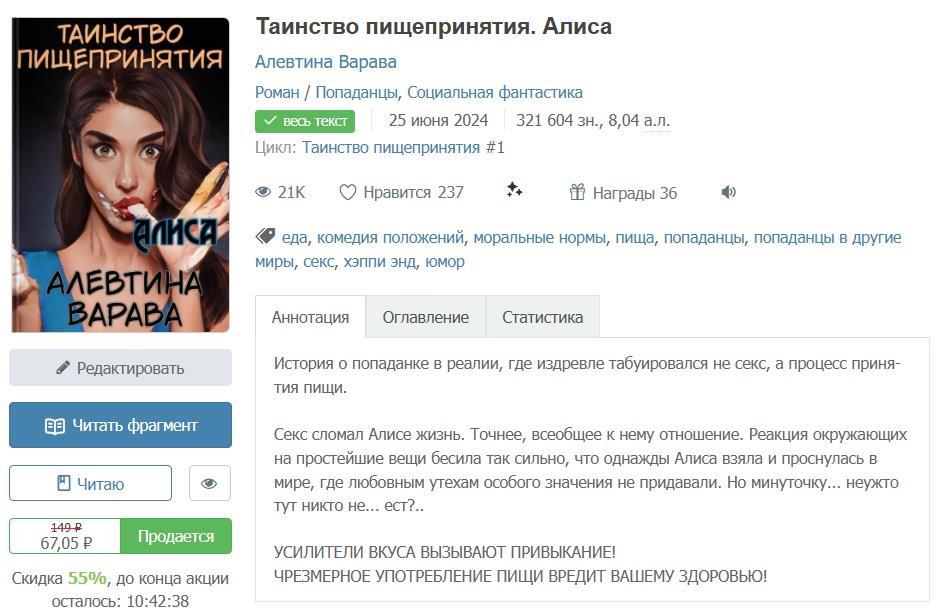Viewport: 942px width, 609px height.
Task: Click the book cover thumbnail
Action: (120, 175)
